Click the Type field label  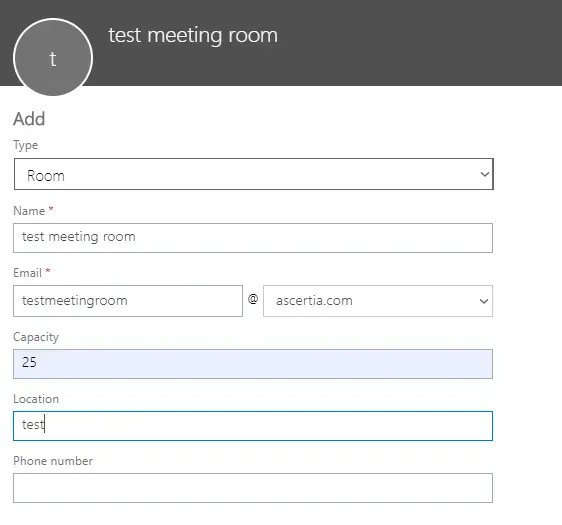point(25,145)
